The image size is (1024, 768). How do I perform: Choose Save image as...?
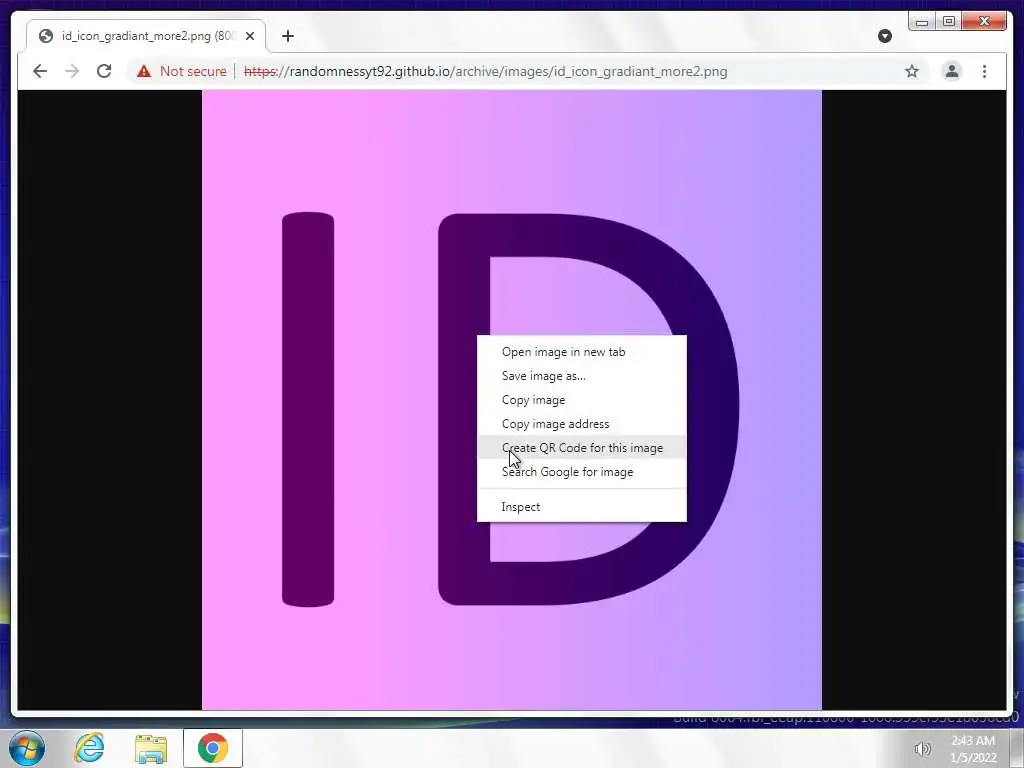582,376
